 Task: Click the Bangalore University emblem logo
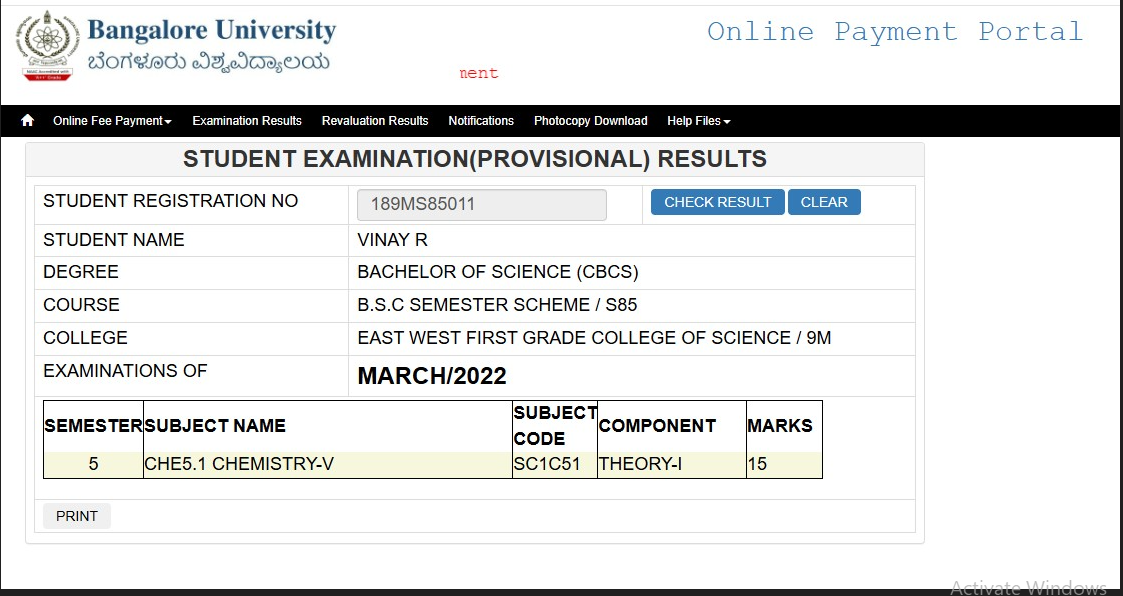tap(48, 46)
